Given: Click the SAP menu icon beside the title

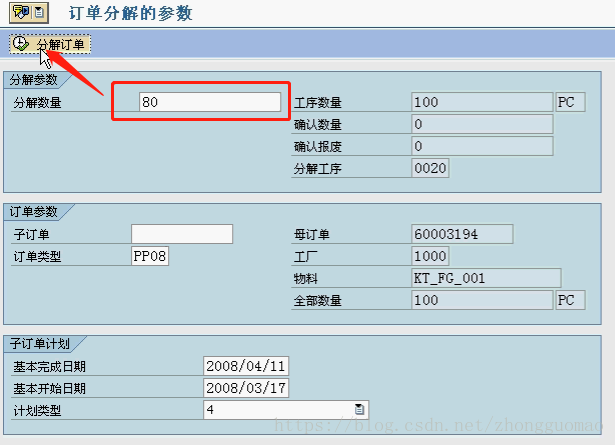Looking at the screenshot, I should [29, 12].
